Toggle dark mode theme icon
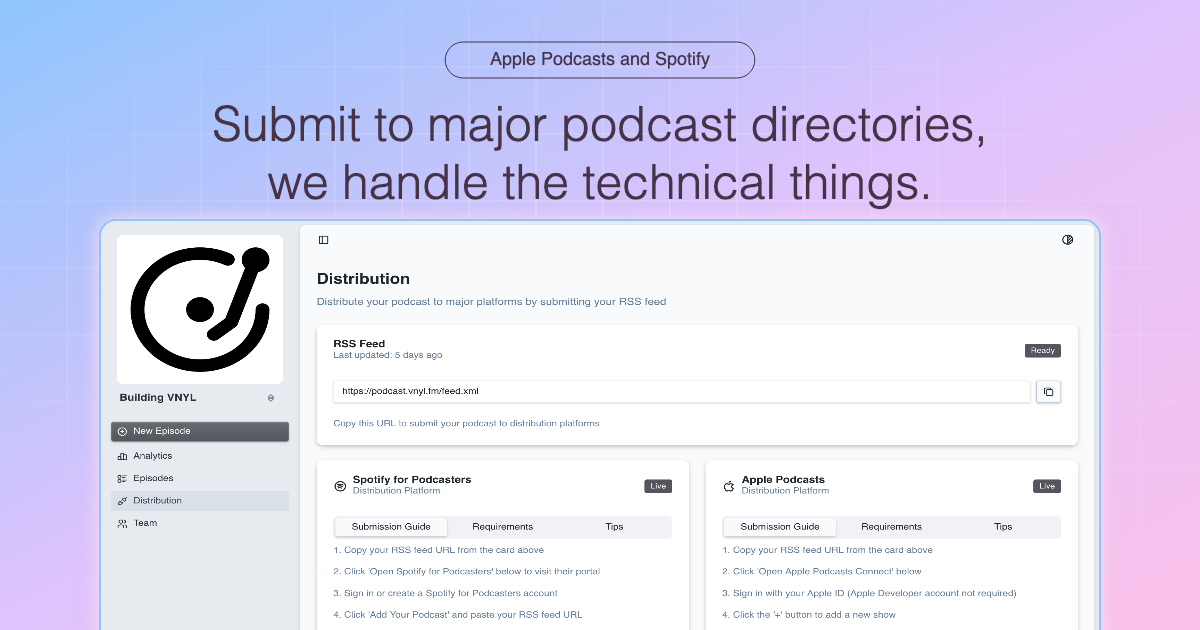The height and width of the screenshot is (630, 1200). coord(1067,240)
